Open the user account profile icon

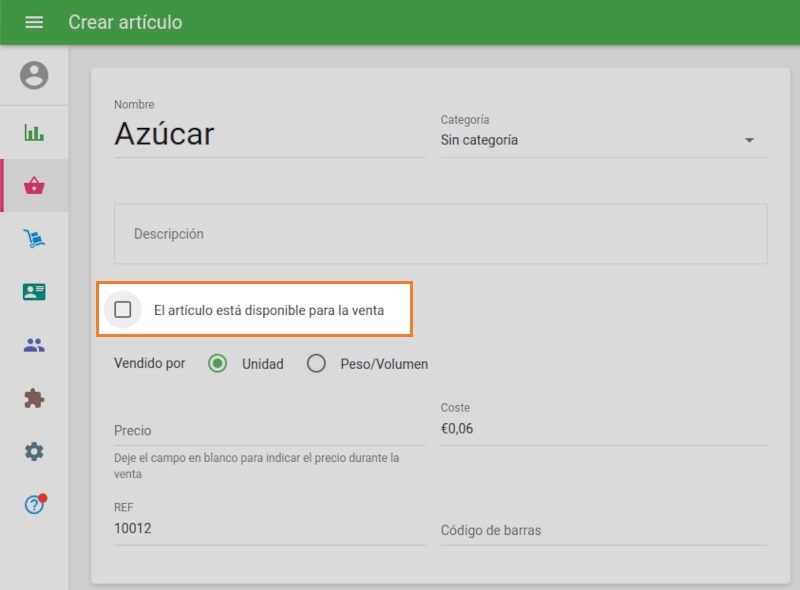click(x=34, y=75)
